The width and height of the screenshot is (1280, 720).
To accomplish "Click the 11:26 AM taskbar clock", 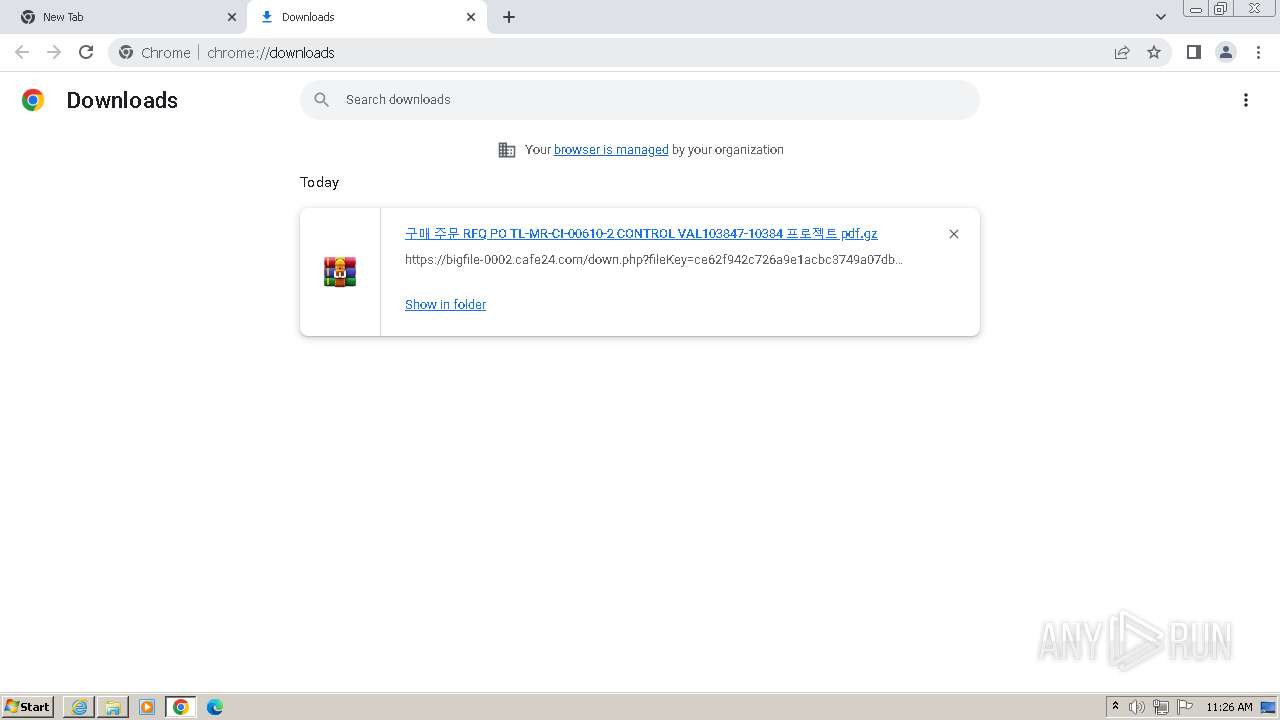I will 1229,707.
